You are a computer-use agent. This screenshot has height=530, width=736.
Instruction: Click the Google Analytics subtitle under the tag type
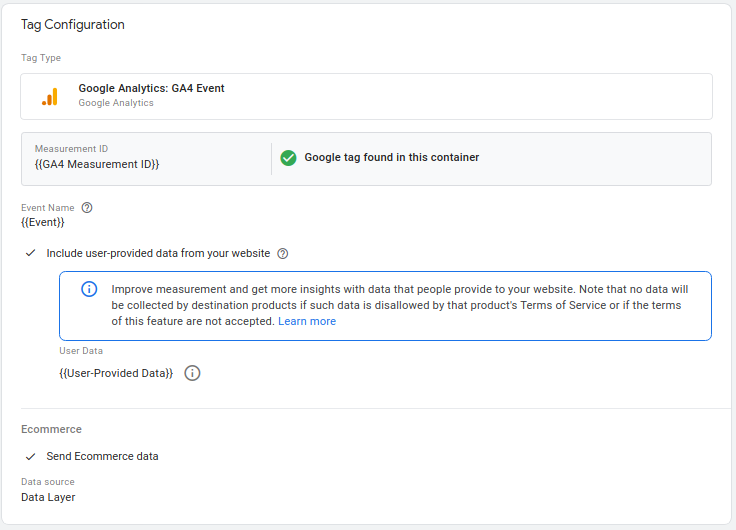click(x=116, y=103)
